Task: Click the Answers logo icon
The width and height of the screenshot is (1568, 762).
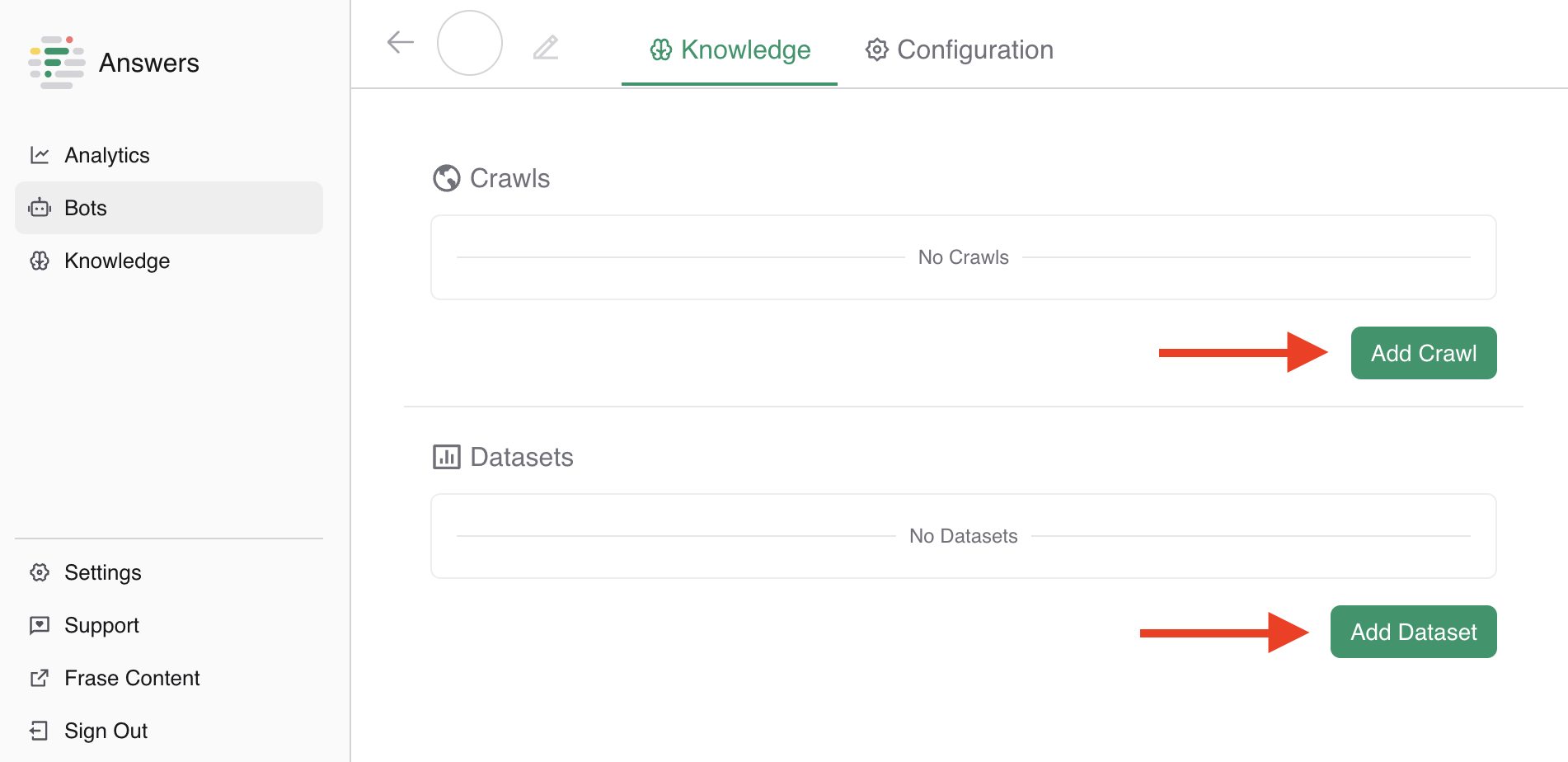Action: (57, 63)
